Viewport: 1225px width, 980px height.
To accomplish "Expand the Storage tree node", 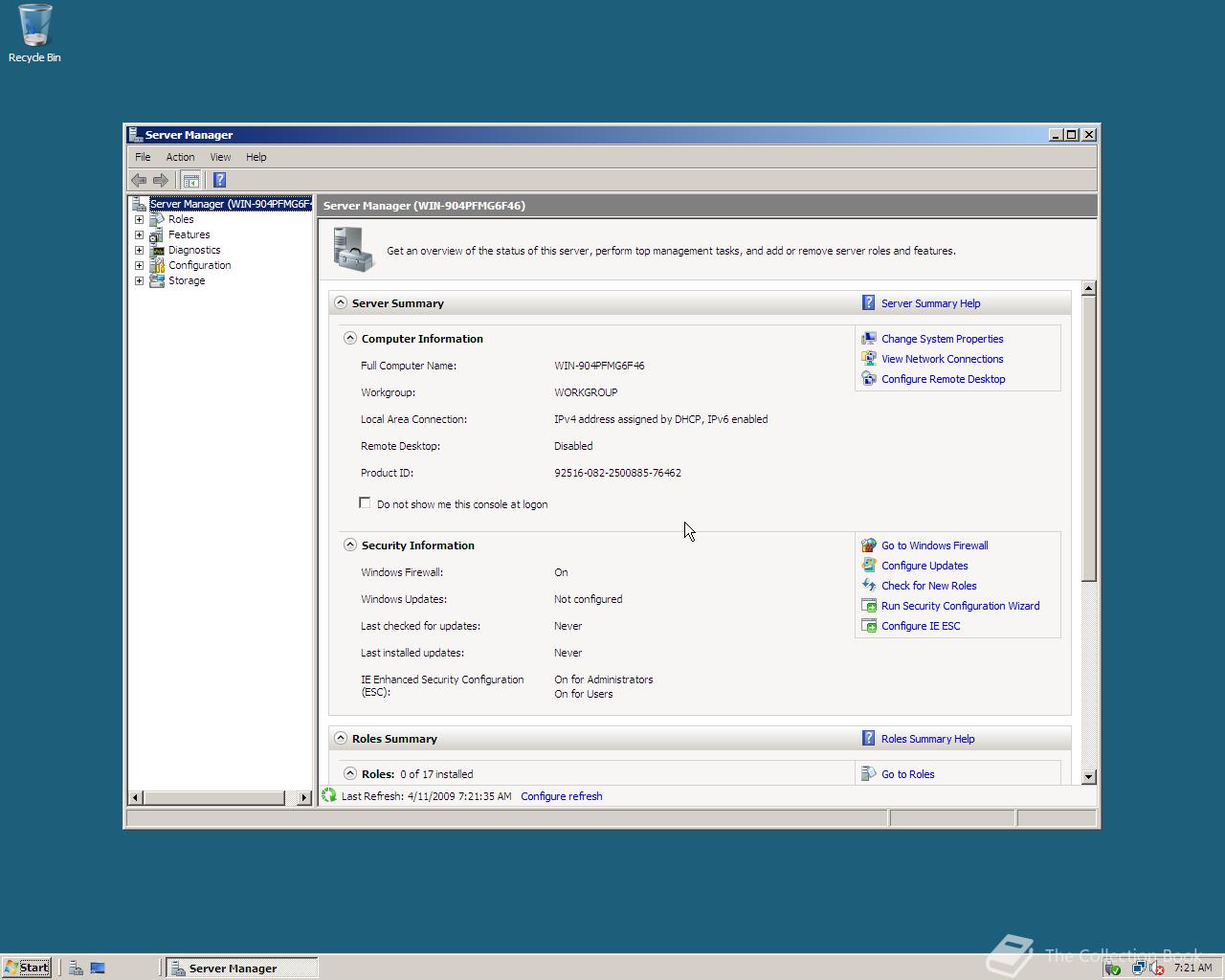I will pyautogui.click(x=139, y=280).
